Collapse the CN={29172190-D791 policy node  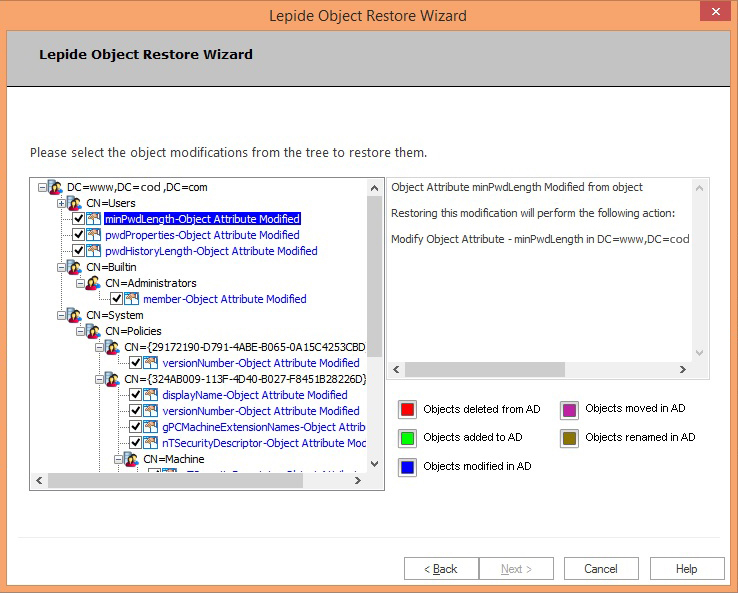click(99, 347)
